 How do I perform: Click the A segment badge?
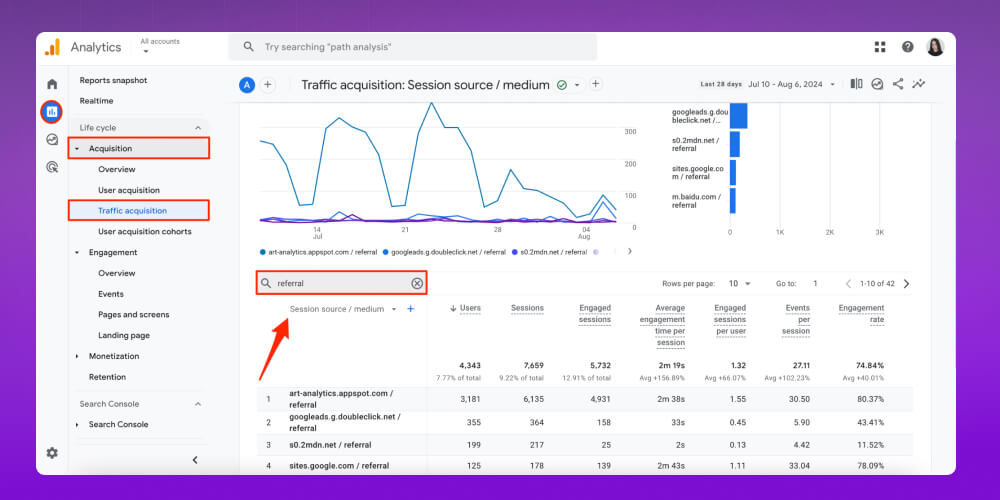pos(247,85)
